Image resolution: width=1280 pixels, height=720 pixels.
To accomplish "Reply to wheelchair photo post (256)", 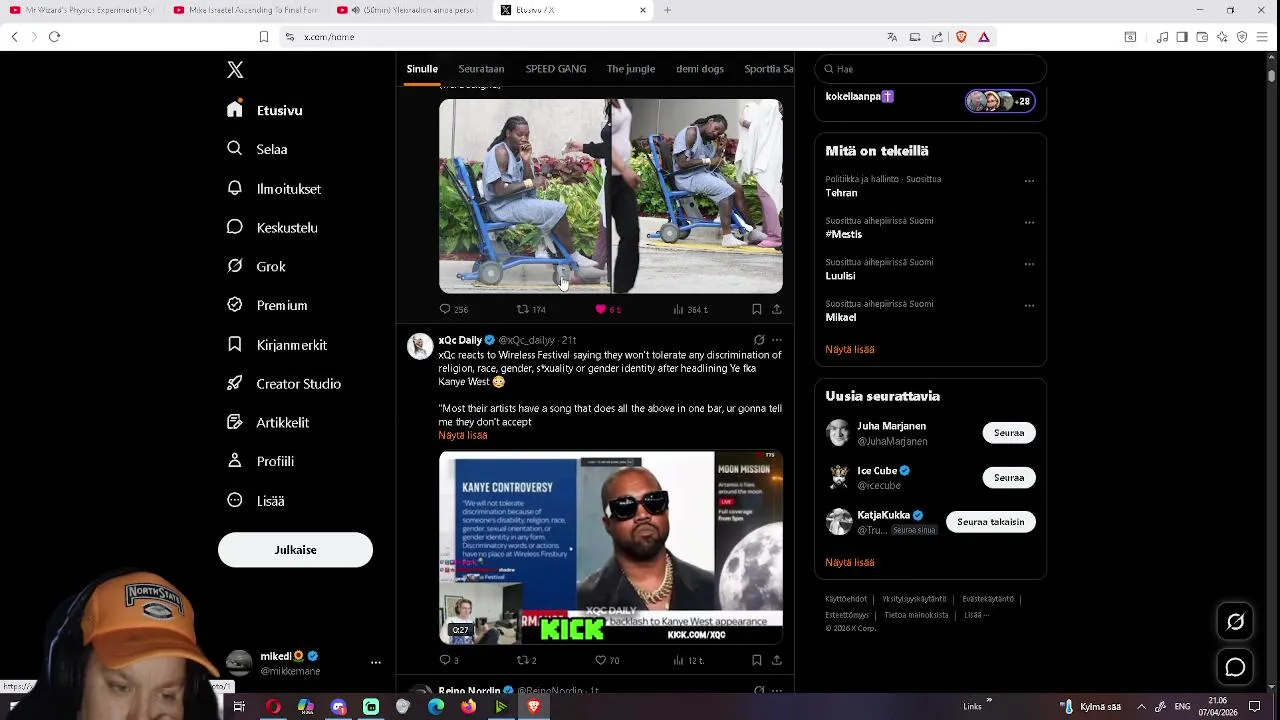I will [x=454, y=309].
